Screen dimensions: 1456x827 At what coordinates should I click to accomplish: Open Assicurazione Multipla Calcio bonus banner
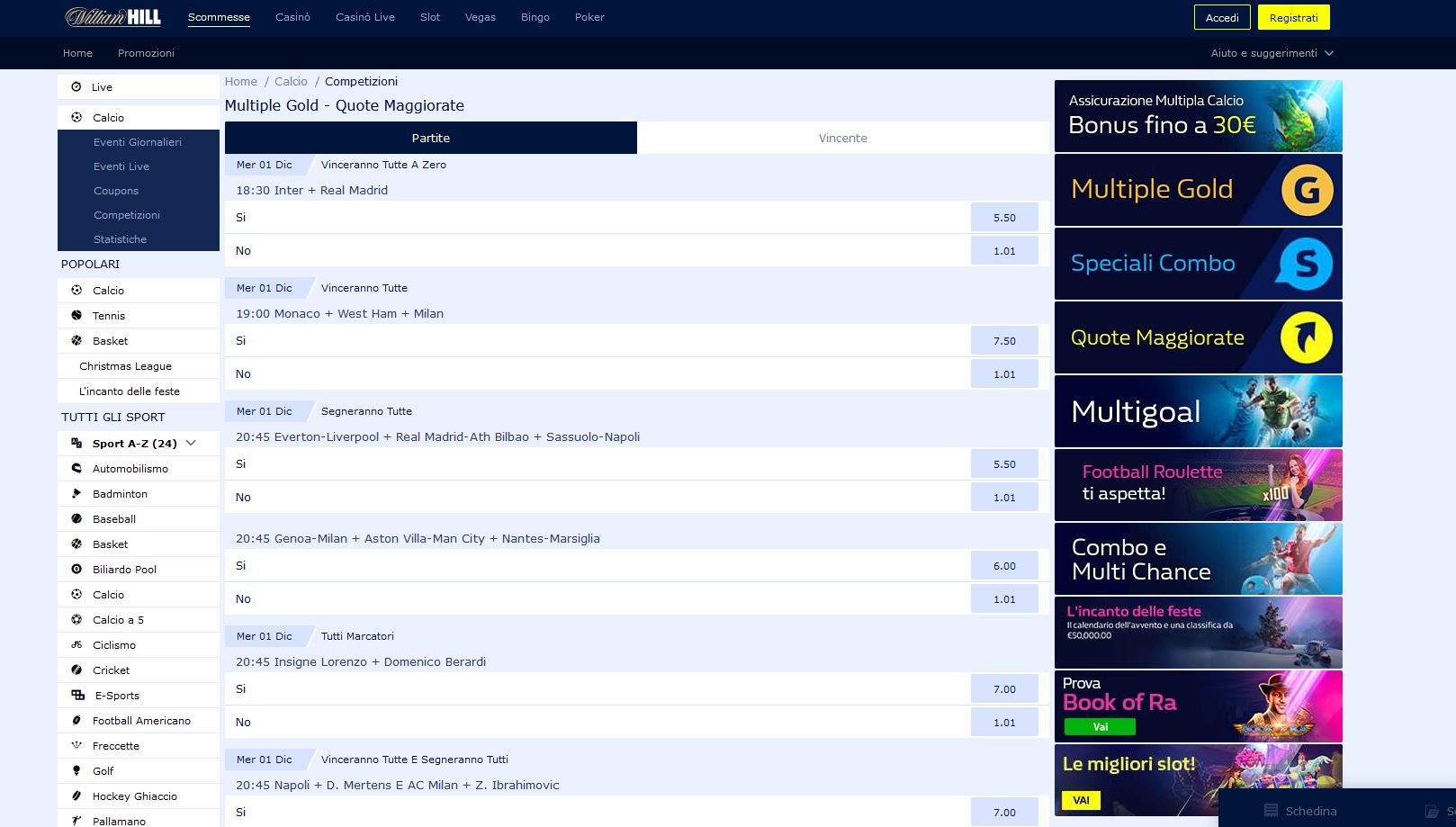(x=1198, y=116)
